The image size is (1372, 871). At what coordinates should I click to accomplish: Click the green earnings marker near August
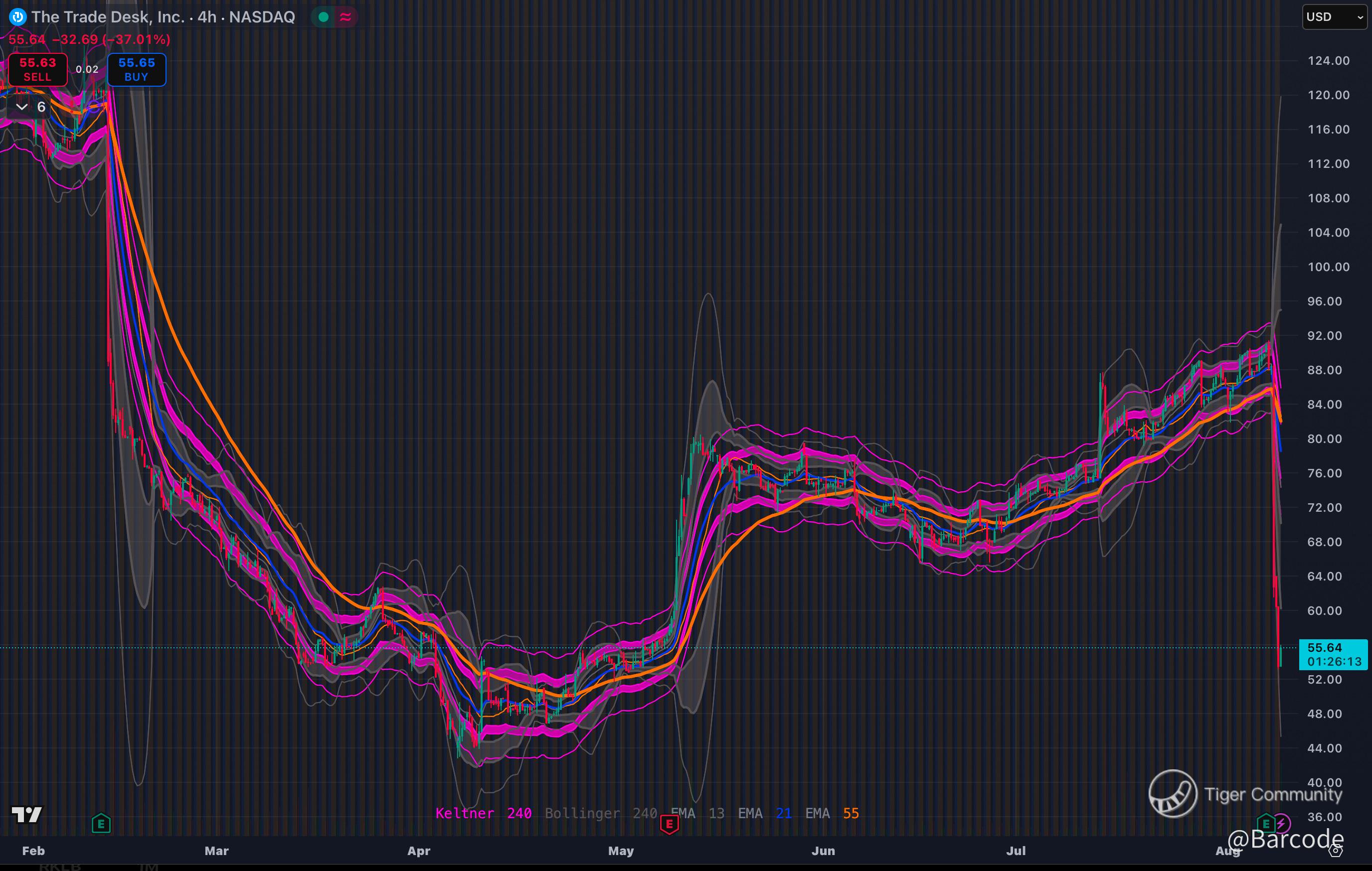[1265, 823]
